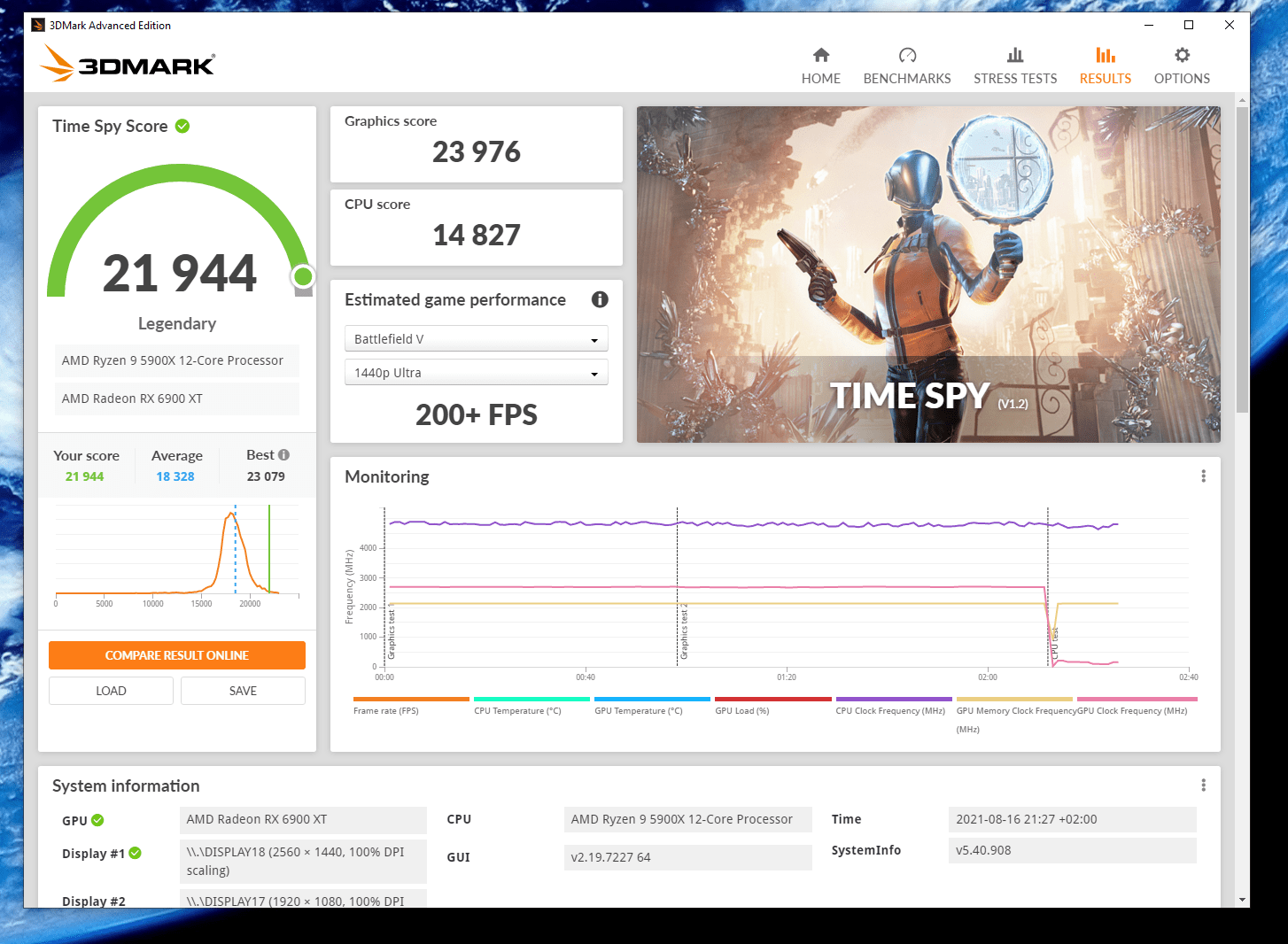Click the Legendary rating label
The image size is (1288, 944).
(x=177, y=323)
